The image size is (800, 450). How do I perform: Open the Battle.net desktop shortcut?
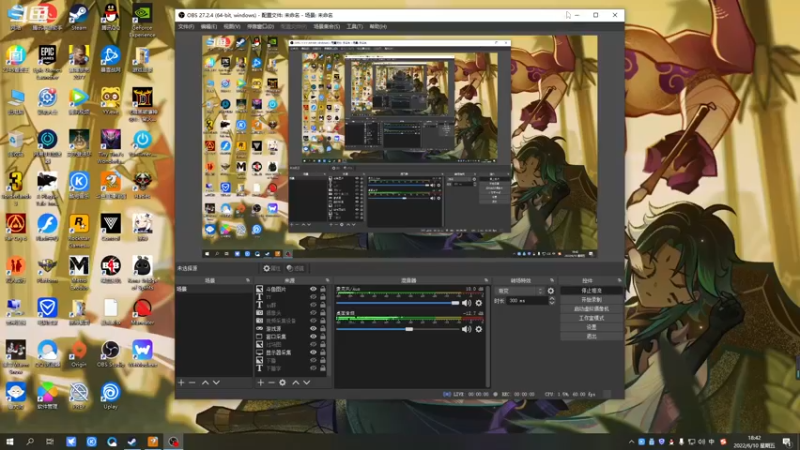pos(110,59)
